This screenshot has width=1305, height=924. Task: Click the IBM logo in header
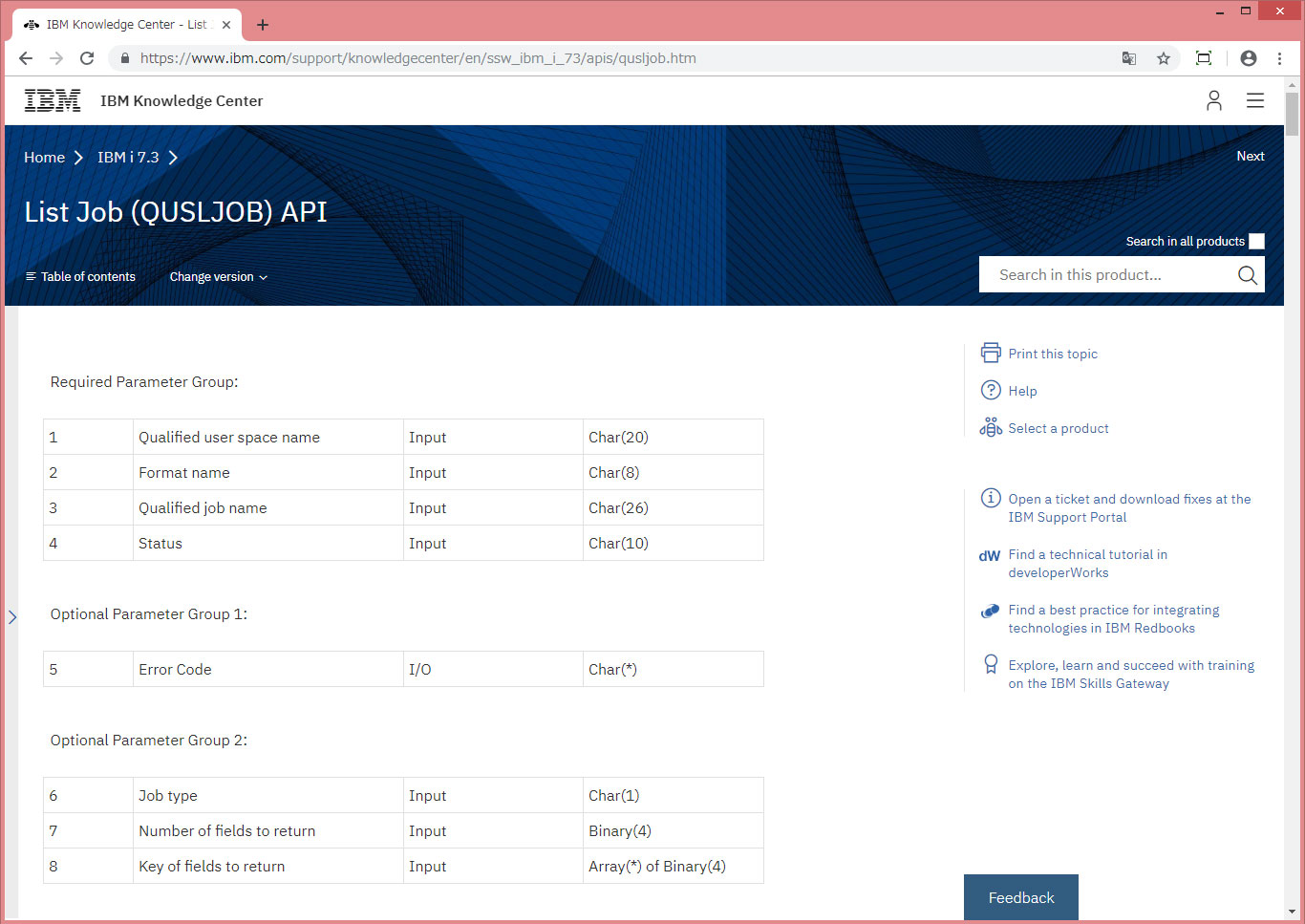click(53, 101)
